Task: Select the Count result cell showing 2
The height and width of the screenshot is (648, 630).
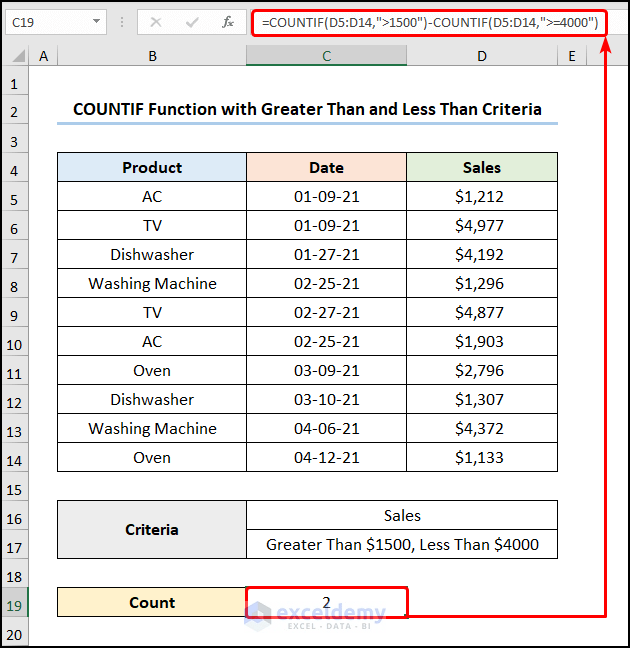Action: click(327, 603)
